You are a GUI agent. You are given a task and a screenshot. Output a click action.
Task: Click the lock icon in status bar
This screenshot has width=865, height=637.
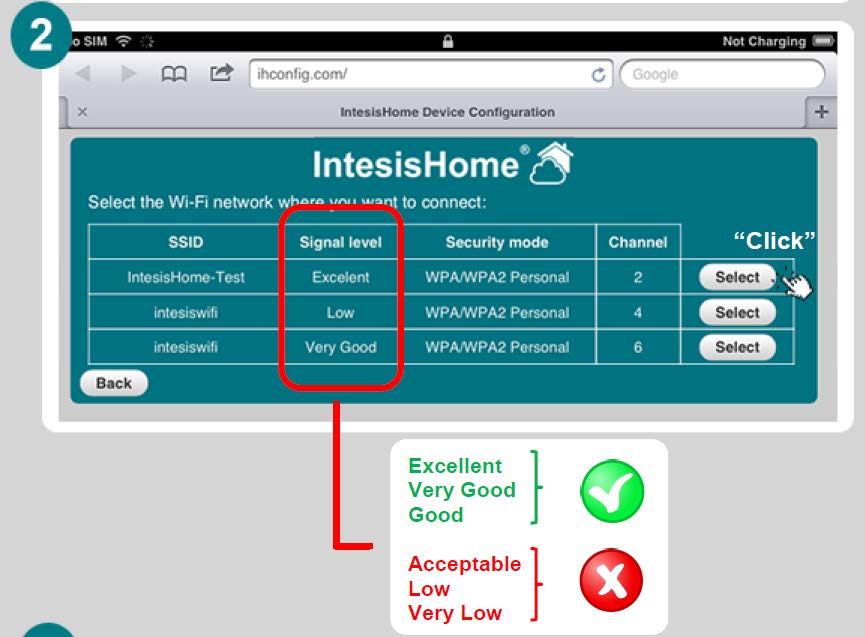448,41
